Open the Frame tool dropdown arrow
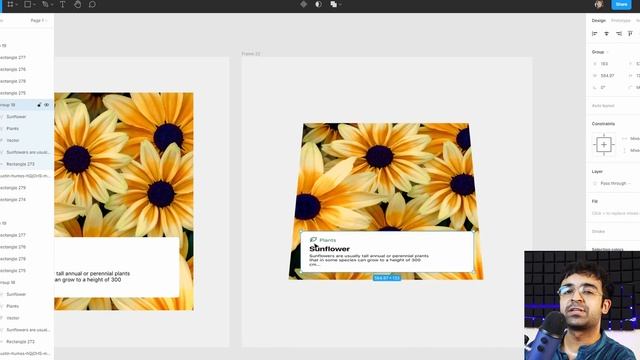 coord(16,4)
